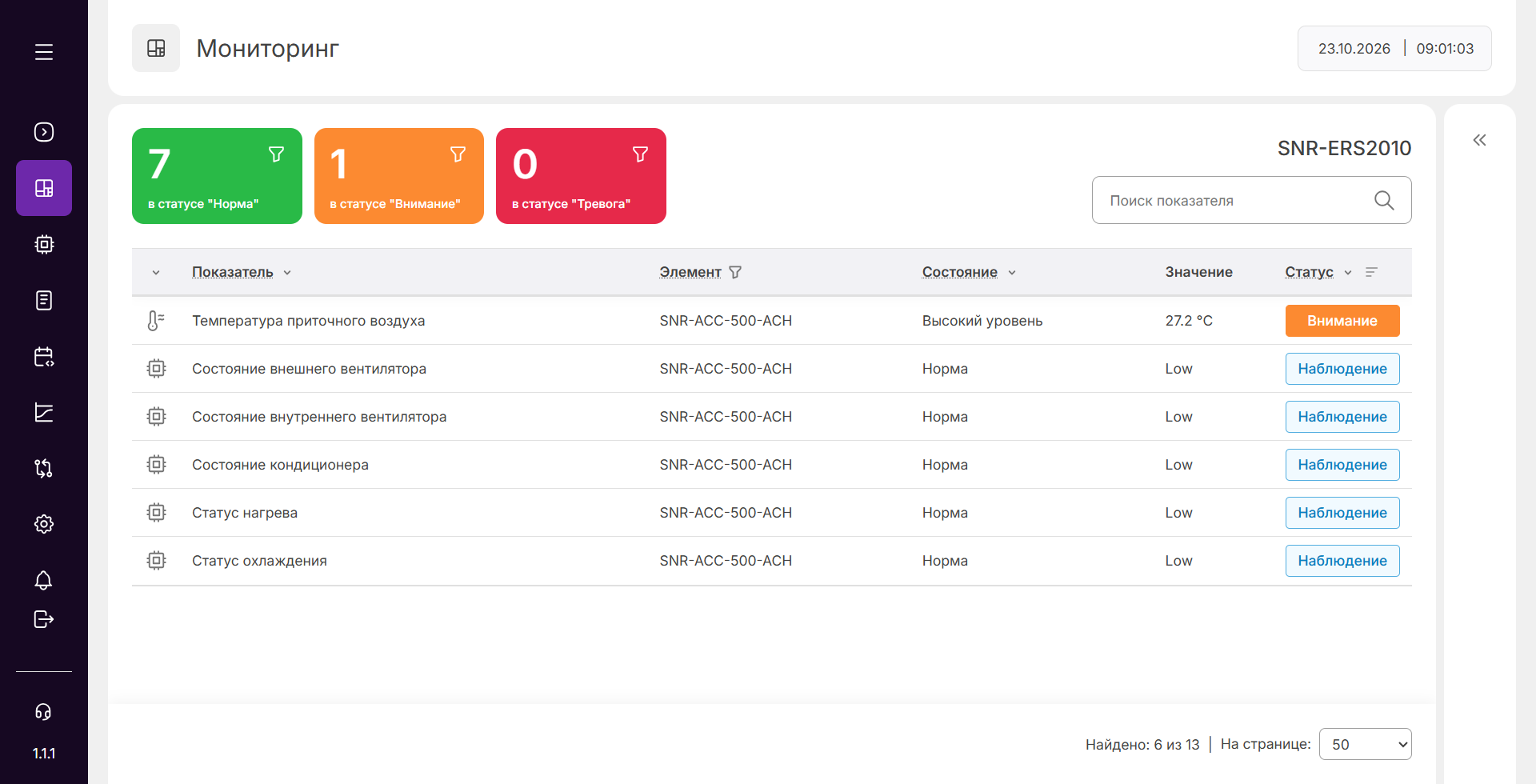Sort by the Состояние column header

click(x=960, y=272)
